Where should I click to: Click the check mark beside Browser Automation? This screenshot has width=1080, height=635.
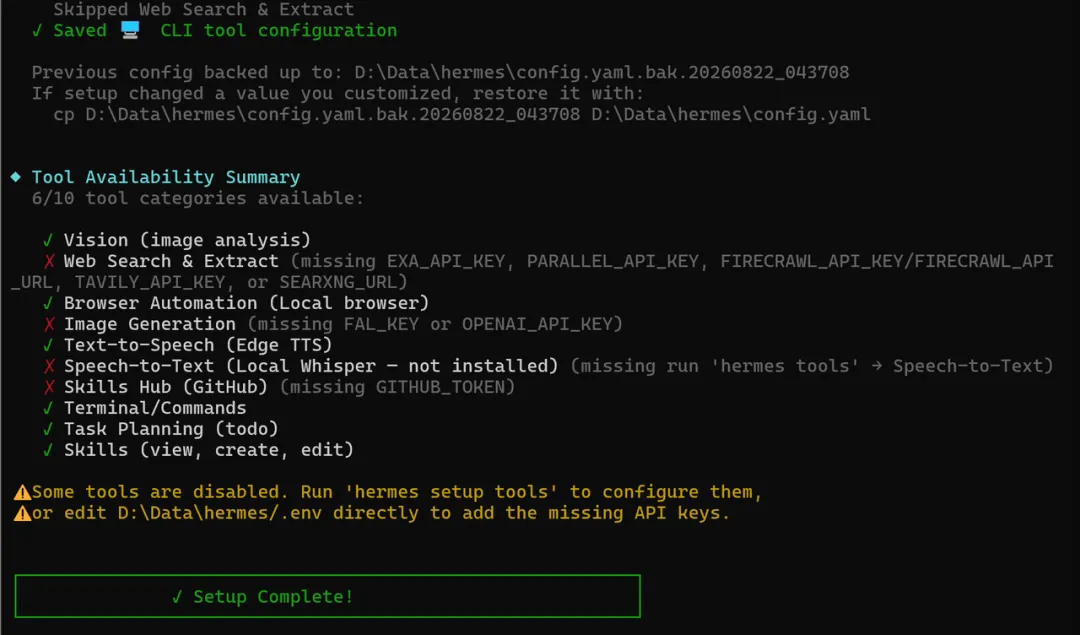coord(48,303)
